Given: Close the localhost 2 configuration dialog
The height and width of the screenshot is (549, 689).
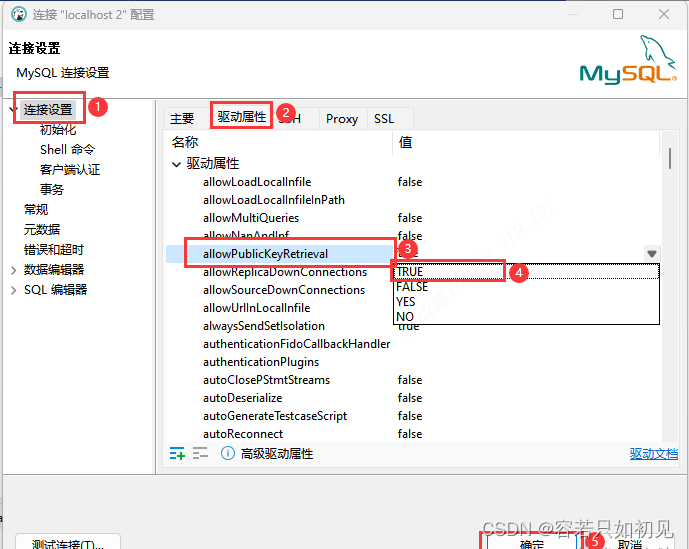Looking at the screenshot, I should coord(664,14).
